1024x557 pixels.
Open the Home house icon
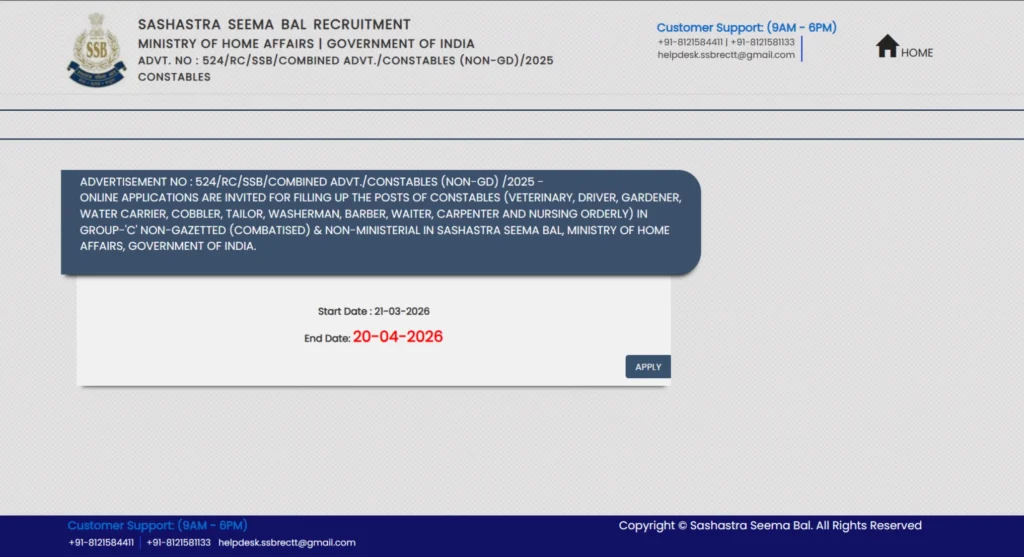tap(887, 46)
